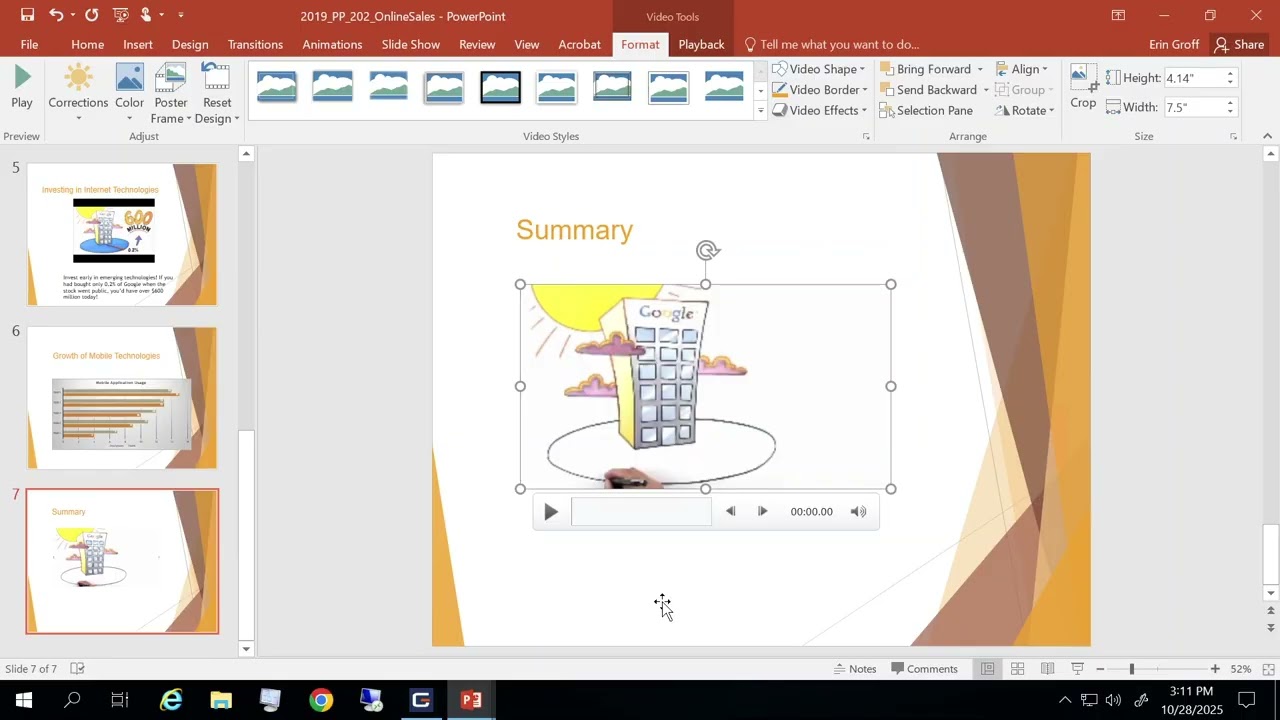This screenshot has width=1280, height=720.
Task: Edit the video Height field
Action: click(1193, 78)
